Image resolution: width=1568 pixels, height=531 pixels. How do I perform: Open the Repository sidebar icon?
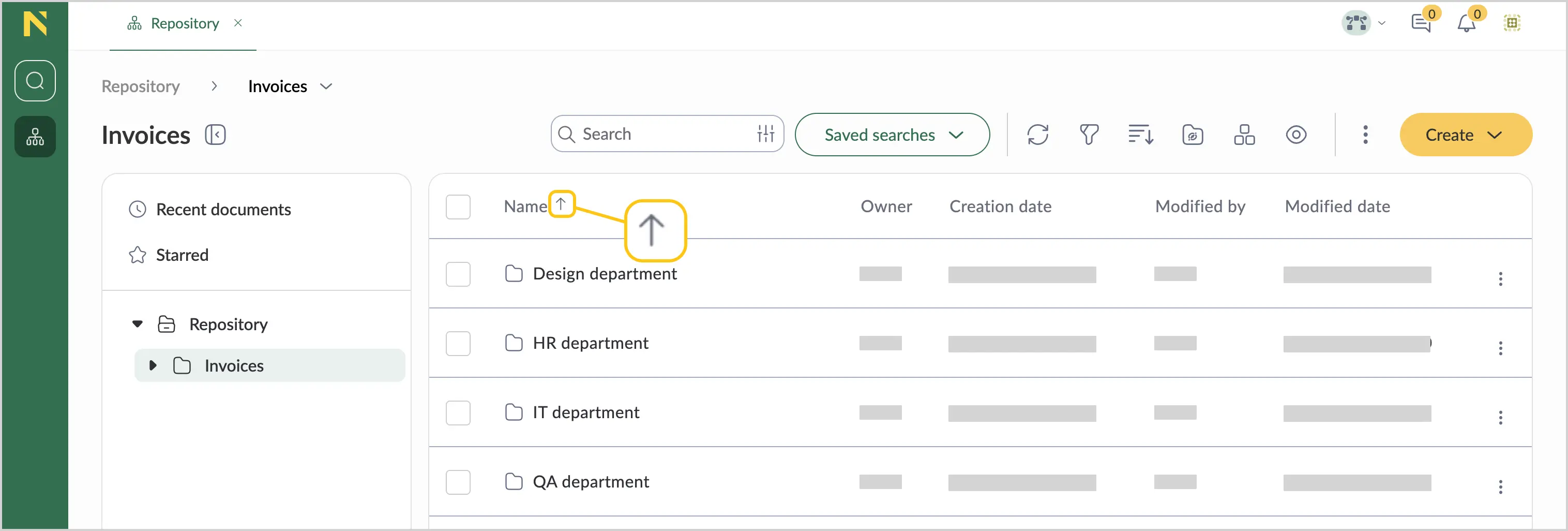(x=35, y=137)
